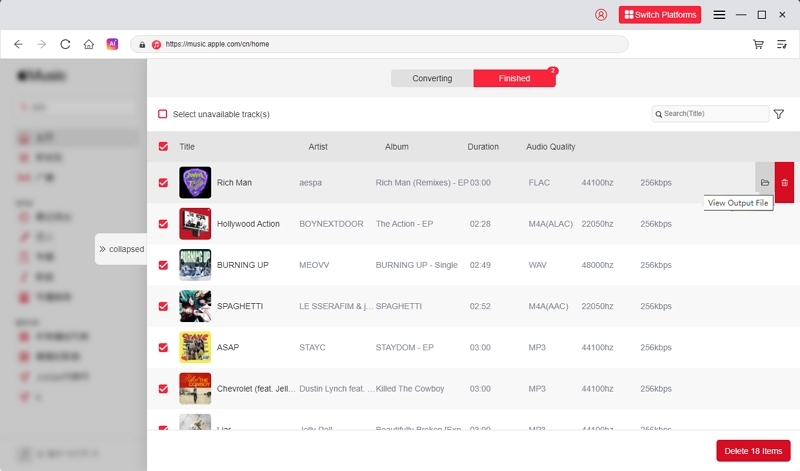Image resolution: width=800 pixels, height=471 pixels.
Task: Click the site lock icon in address bar
Action: (142, 44)
